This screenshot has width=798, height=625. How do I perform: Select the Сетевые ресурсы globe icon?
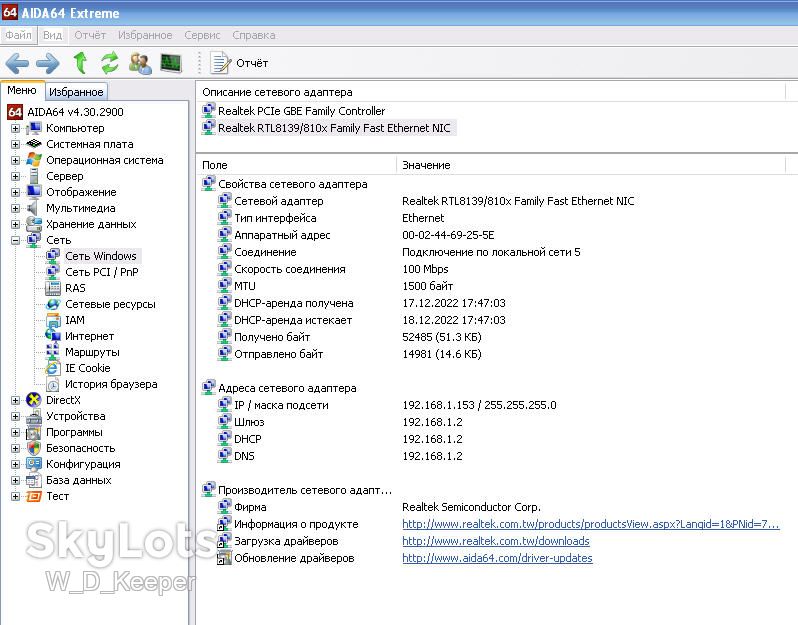tap(53, 304)
